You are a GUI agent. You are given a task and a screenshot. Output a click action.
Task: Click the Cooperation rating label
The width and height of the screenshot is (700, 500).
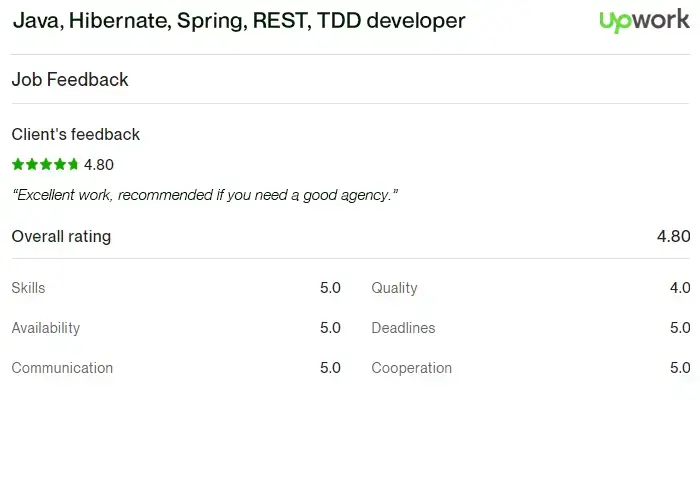(412, 368)
